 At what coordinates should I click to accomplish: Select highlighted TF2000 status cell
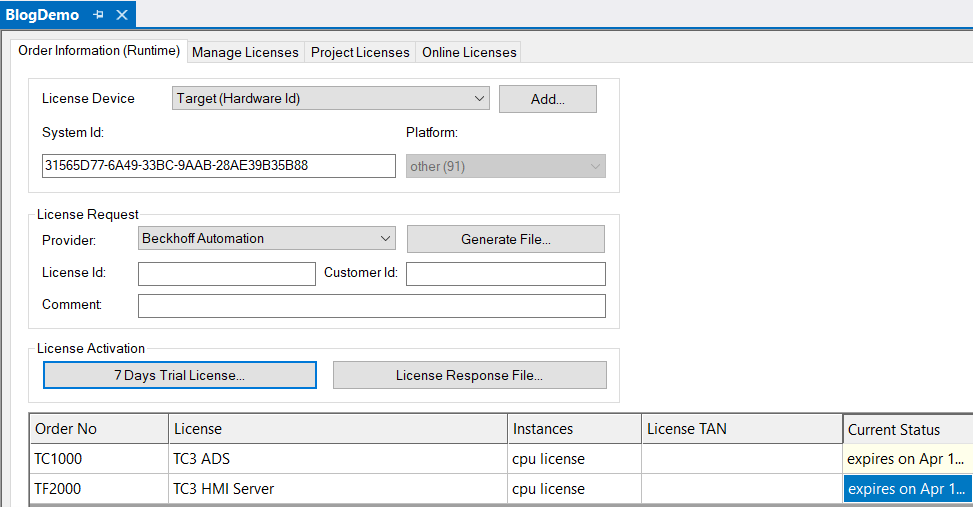pos(908,489)
